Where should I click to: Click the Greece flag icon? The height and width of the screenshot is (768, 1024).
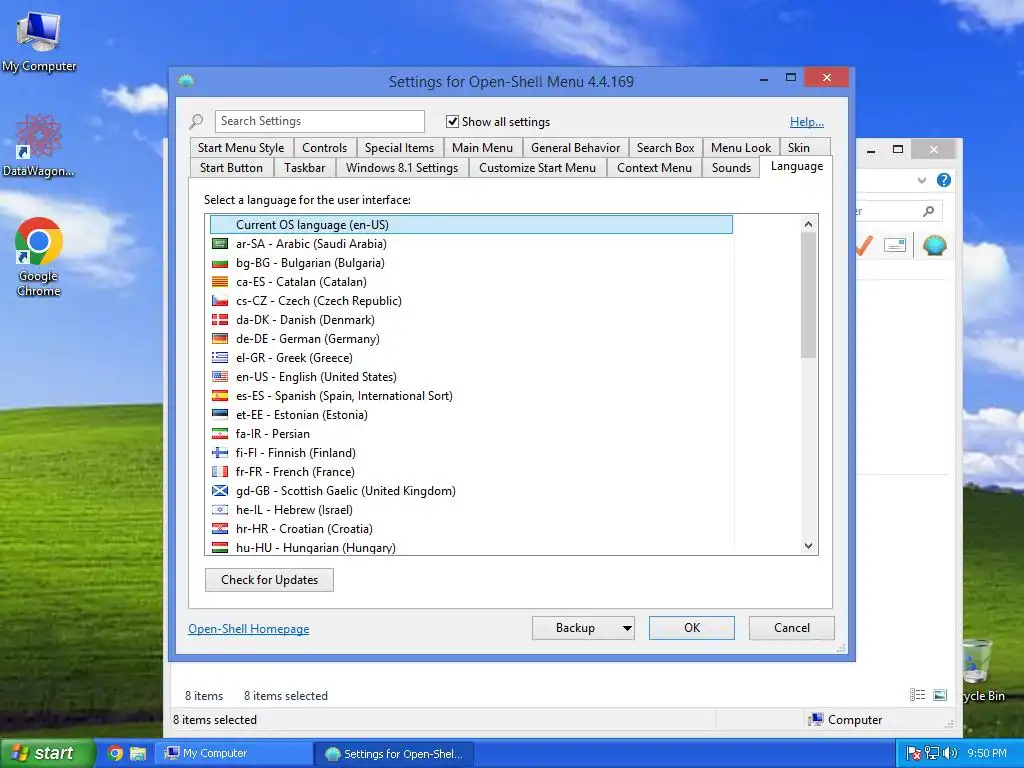coord(220,357)
